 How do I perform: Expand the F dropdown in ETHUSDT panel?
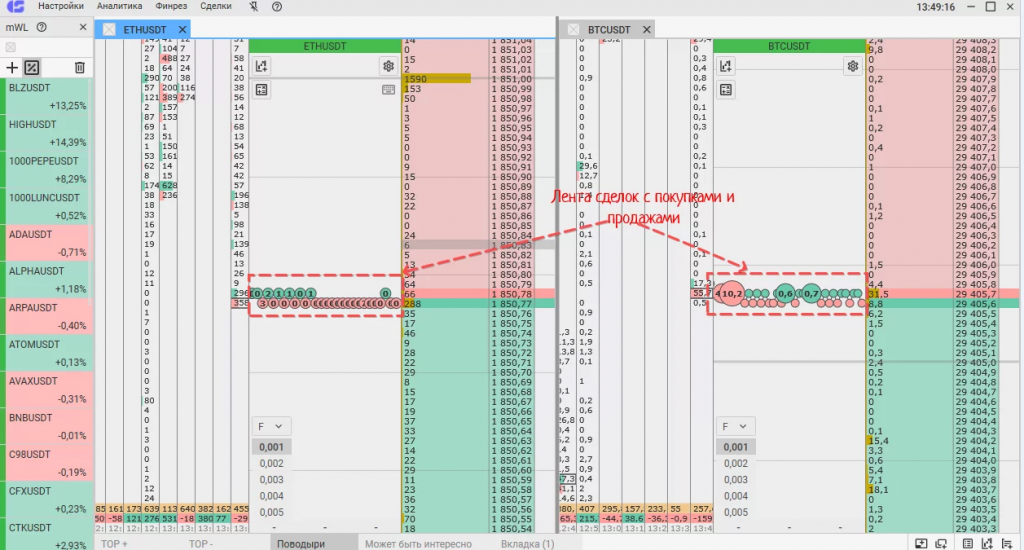click(x=270, y=427)
